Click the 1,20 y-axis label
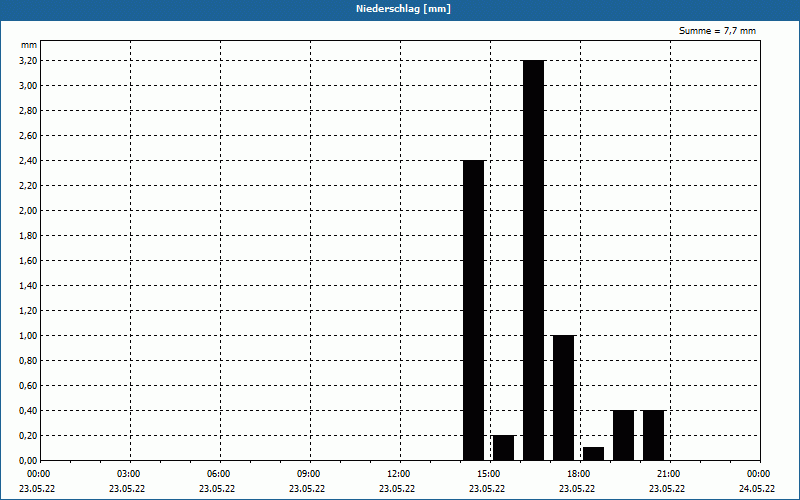 [x=28, y=311]
